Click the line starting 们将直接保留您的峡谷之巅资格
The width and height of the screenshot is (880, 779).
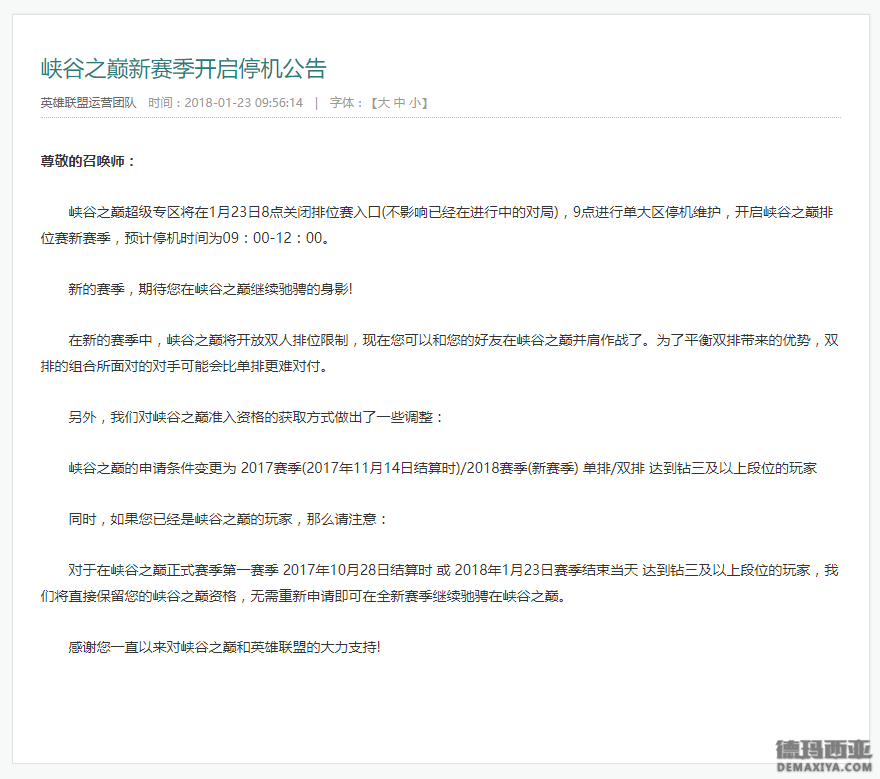[304, 596]
